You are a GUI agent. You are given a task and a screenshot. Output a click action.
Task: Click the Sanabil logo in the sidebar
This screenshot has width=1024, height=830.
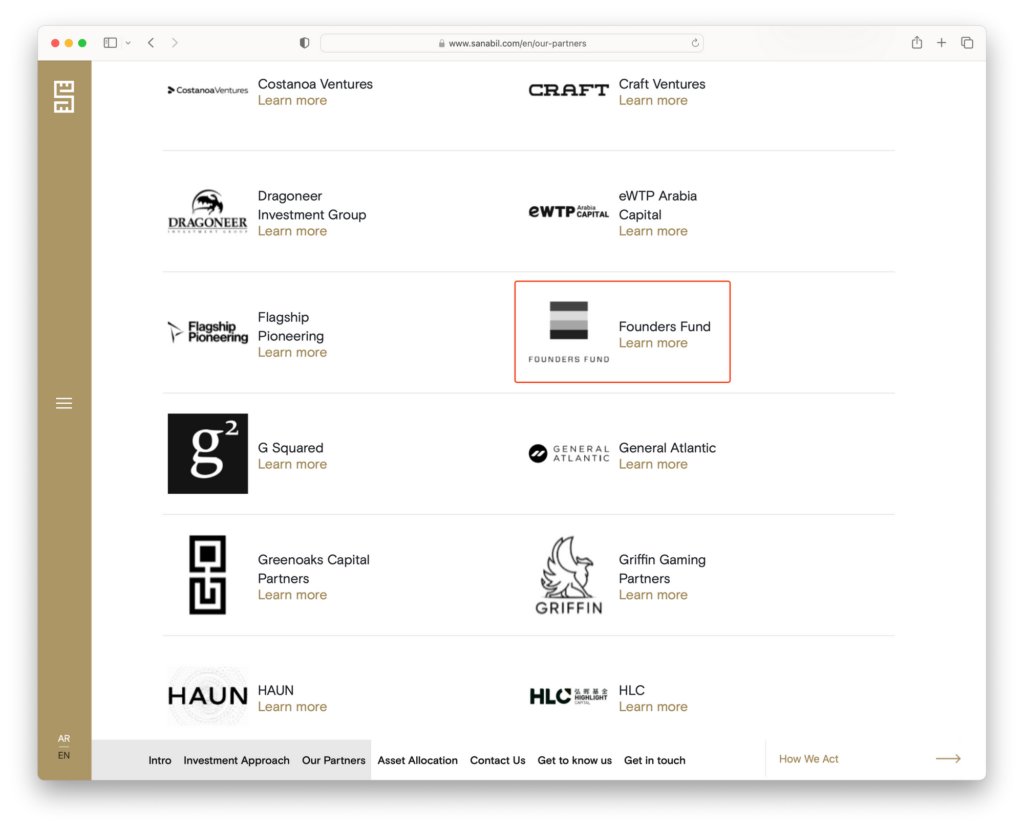pyautogui.click(x=64, y=97)
